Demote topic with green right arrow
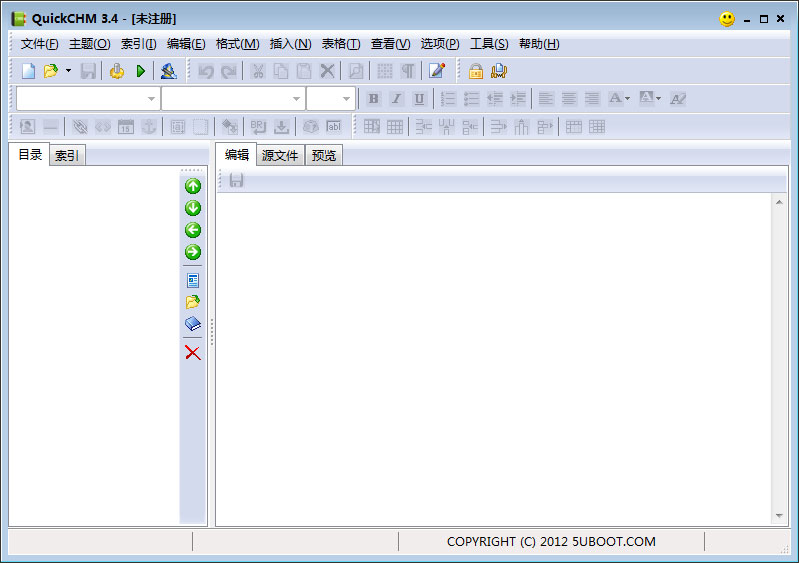The height and width of the screenshot is (563, 799). [x=193, y=252]
